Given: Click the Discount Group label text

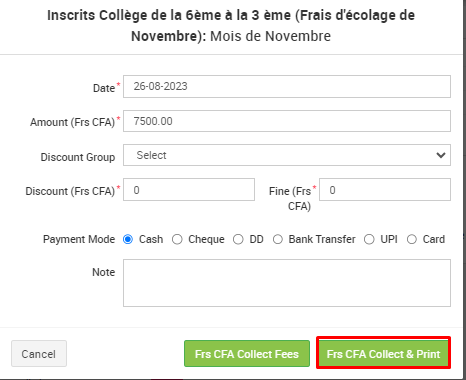Looking at the screenshot, I should click(x=78, y=157).
